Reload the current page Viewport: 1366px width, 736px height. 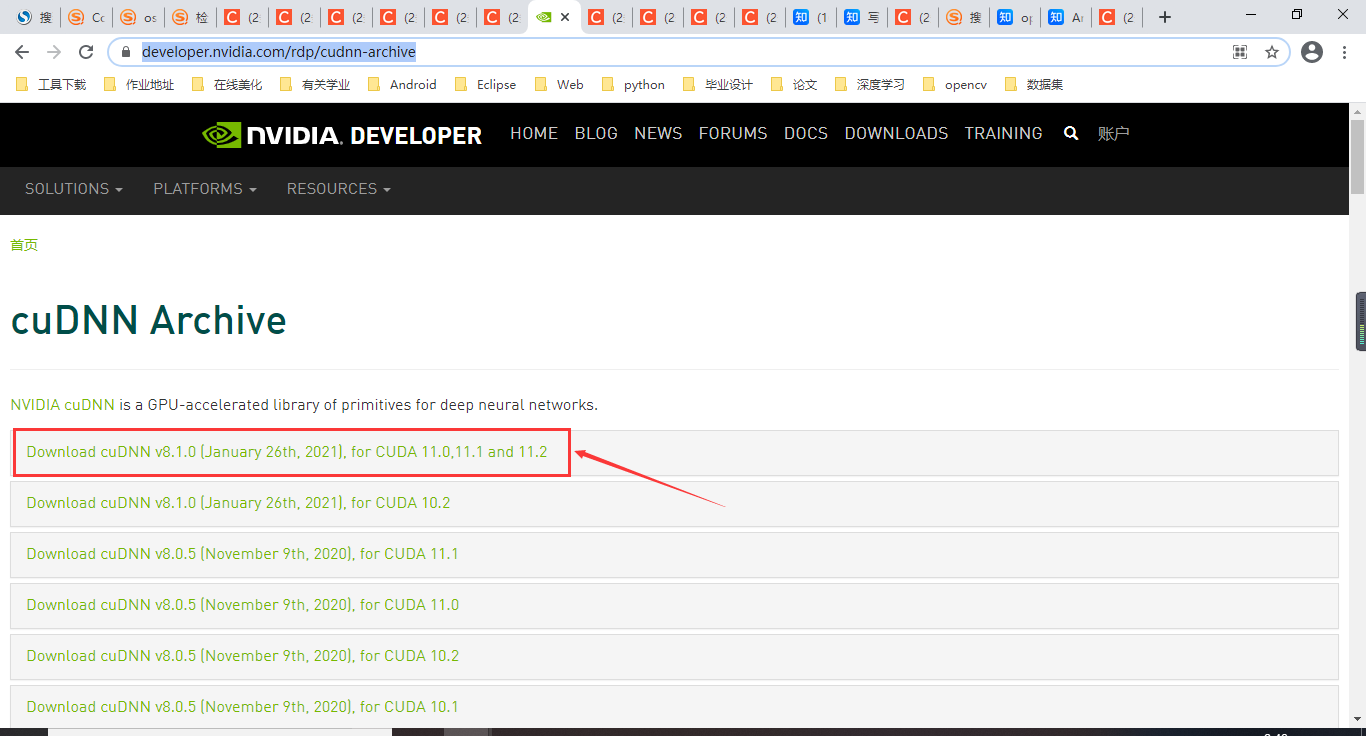click(86, 52)
